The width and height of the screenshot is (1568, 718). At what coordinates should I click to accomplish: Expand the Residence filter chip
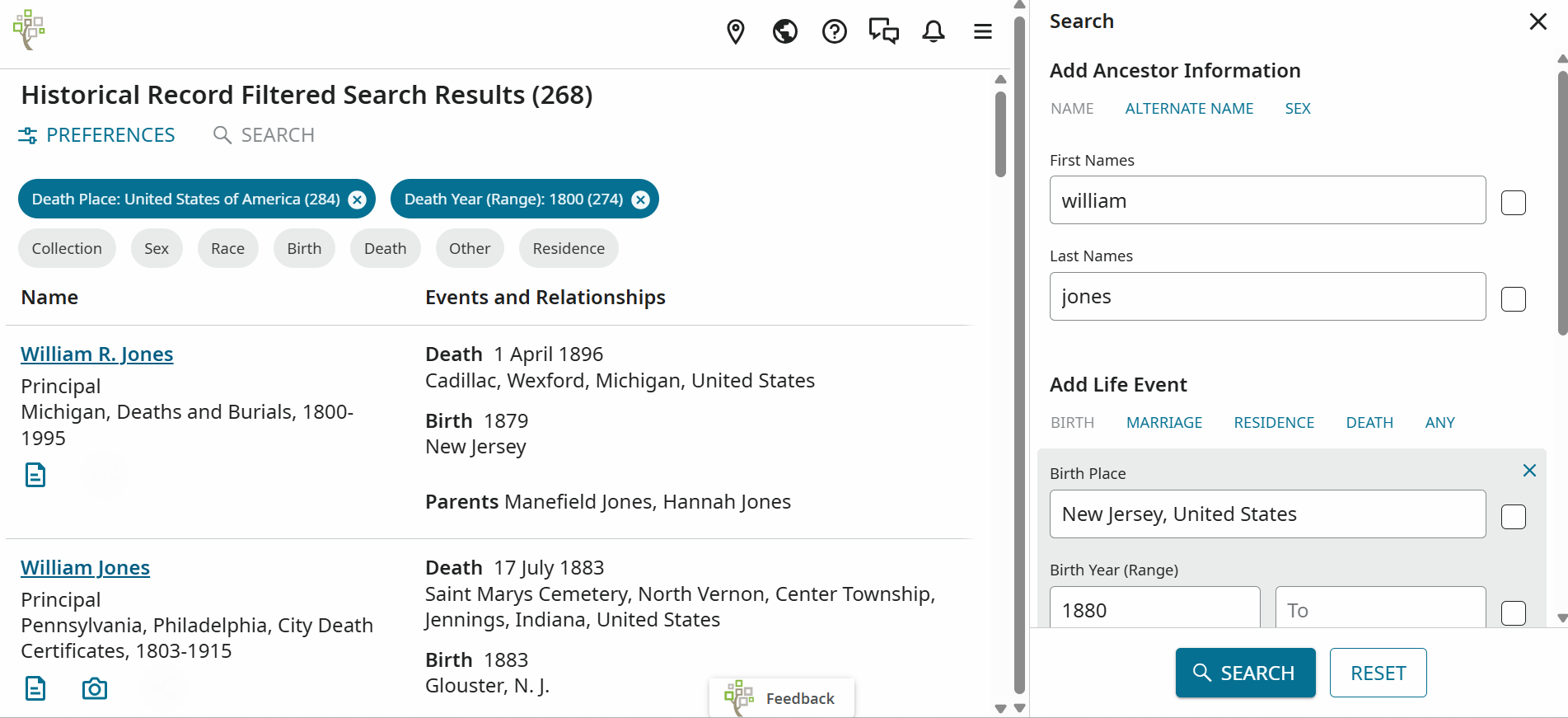click(569, 248)
